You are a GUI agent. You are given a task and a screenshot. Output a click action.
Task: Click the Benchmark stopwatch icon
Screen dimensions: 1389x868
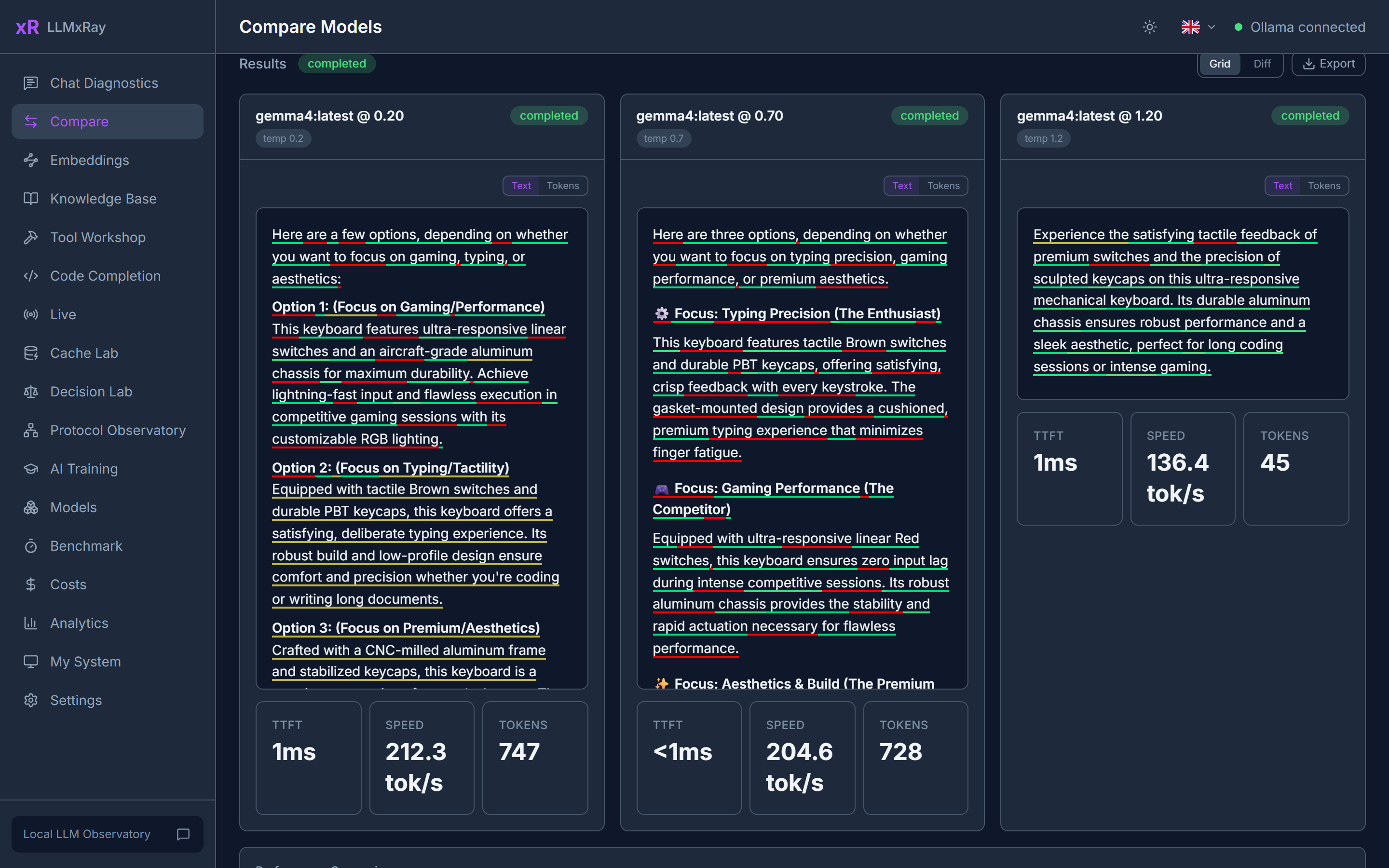[31, 546]
